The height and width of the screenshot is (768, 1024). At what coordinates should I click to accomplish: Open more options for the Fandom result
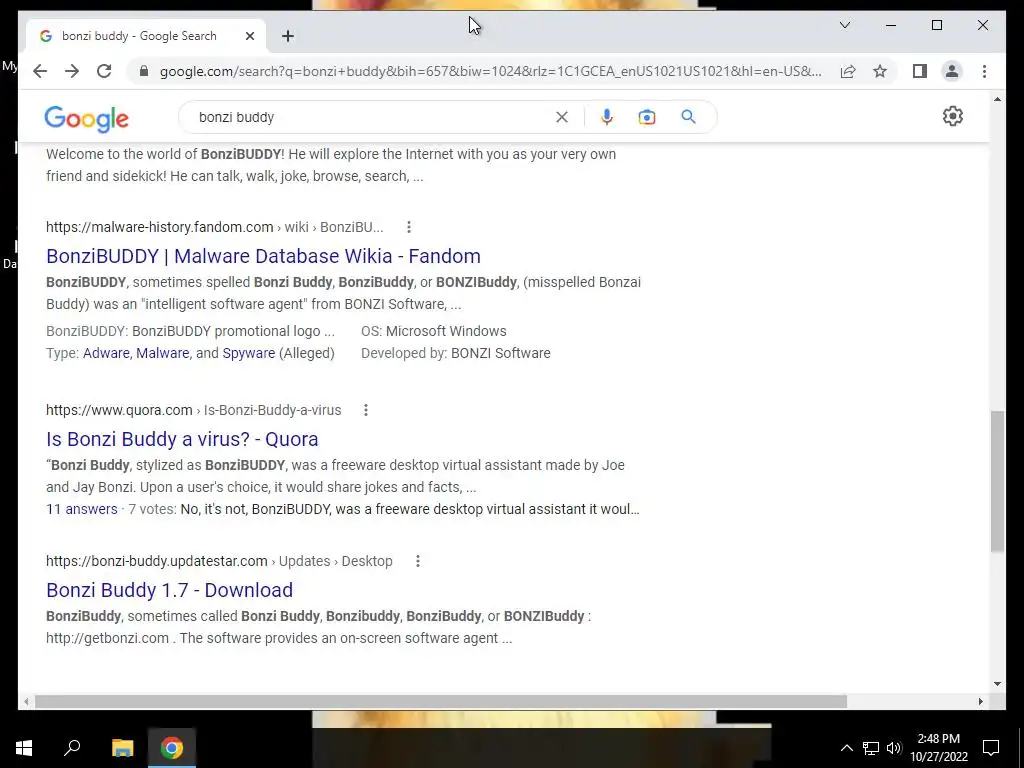pos(409,227)
